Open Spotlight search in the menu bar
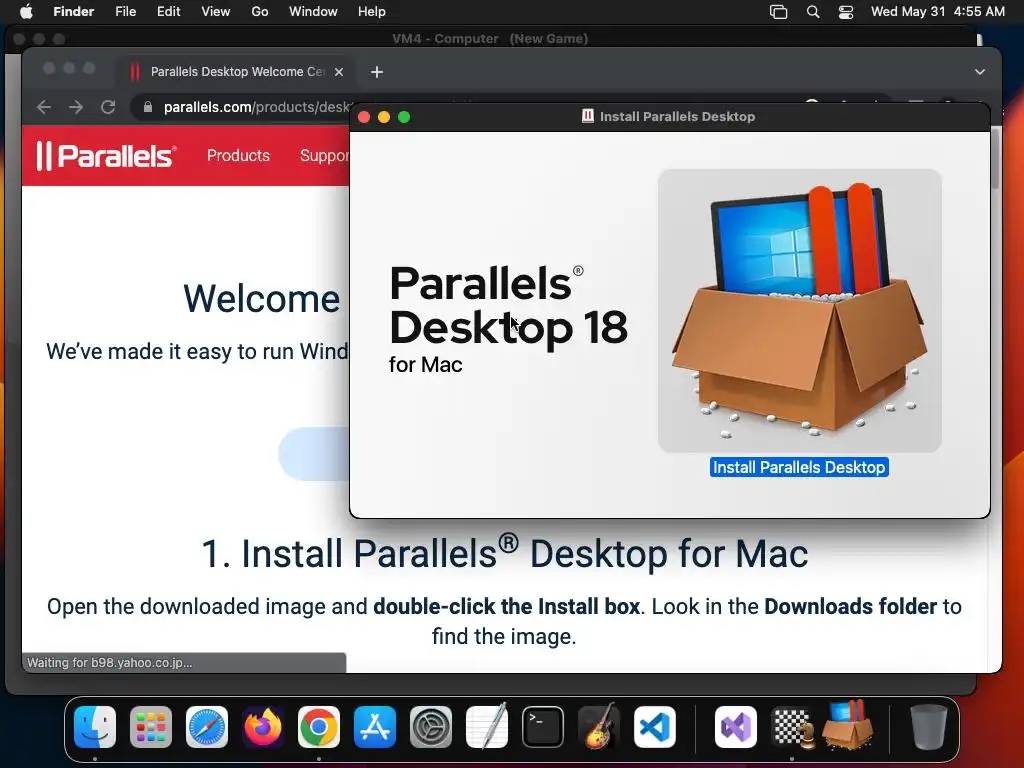This screenshot has width=1024, height=768. tap(813, 12)
